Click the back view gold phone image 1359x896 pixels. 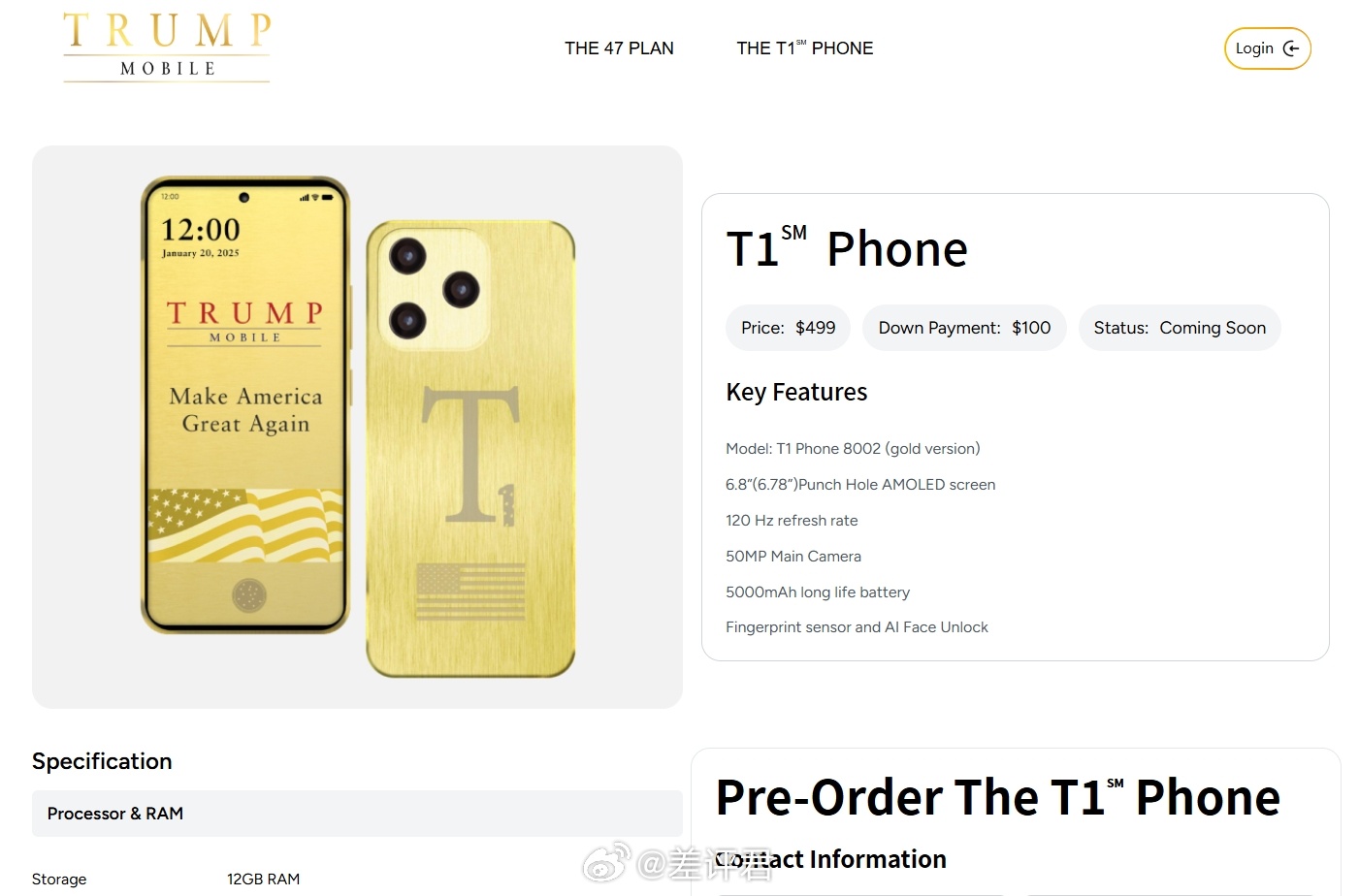coord(470,449)
